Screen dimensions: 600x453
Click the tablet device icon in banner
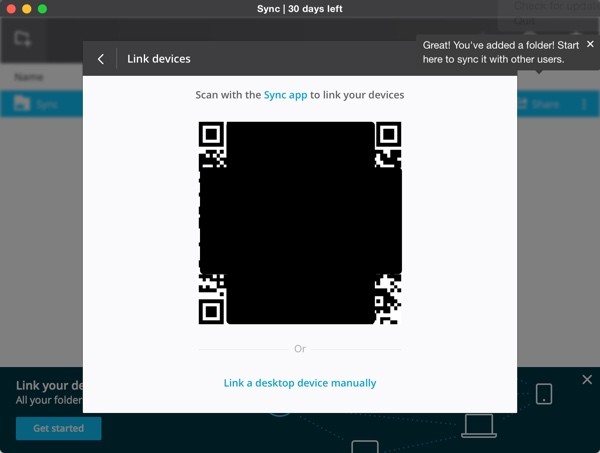tap(544, 394)
